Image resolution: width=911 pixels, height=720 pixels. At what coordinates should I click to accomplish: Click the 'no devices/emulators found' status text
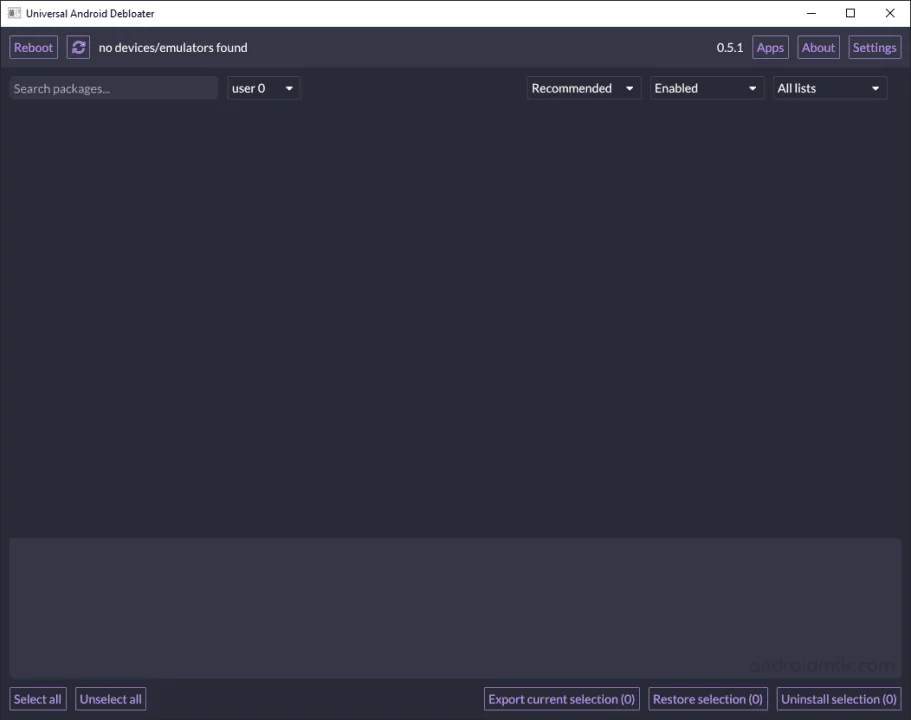[x=173, y=48]
